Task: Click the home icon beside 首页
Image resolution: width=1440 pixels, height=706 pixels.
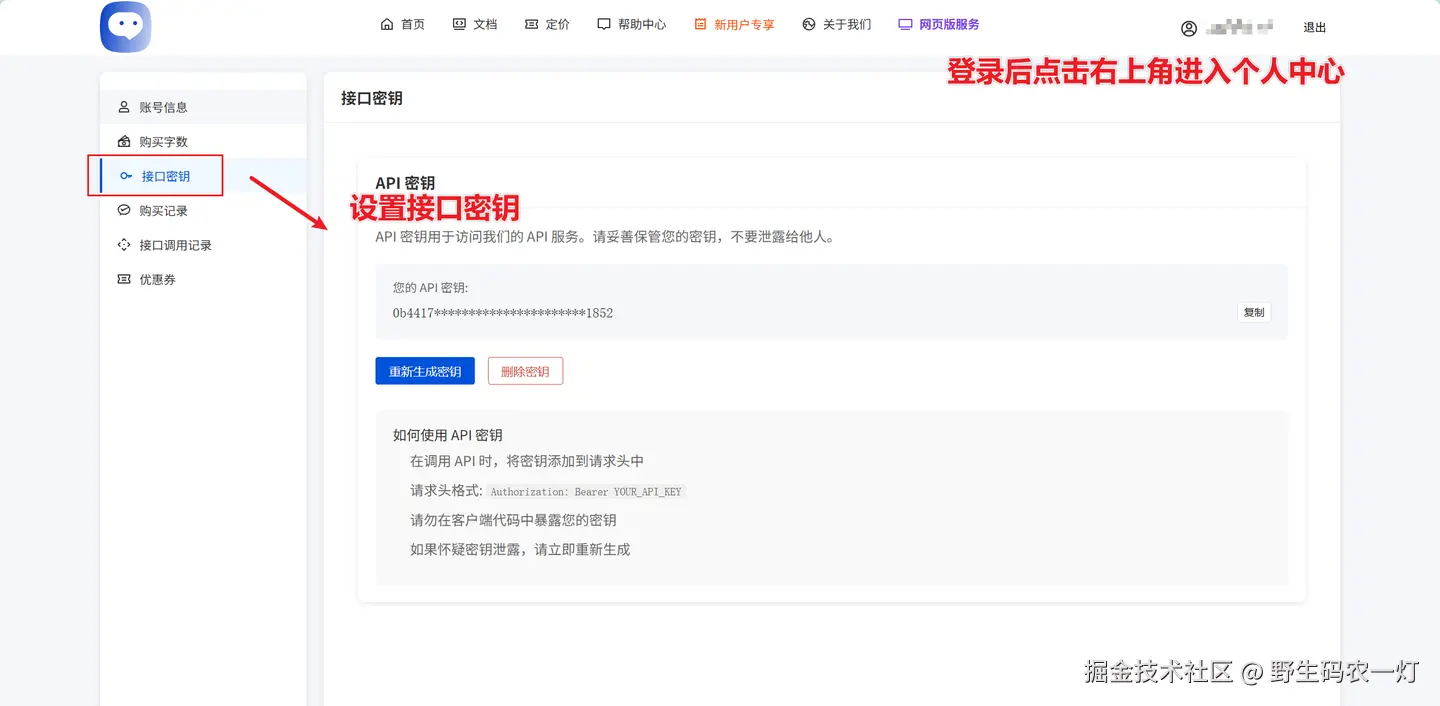Action: (385, 23)
